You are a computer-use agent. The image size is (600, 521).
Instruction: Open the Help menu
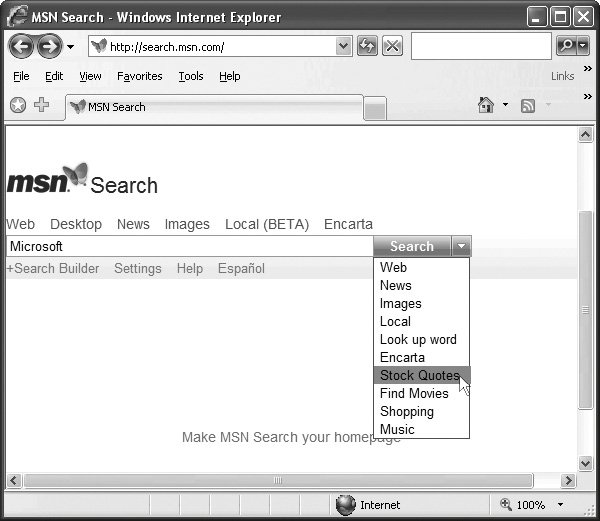230,76
